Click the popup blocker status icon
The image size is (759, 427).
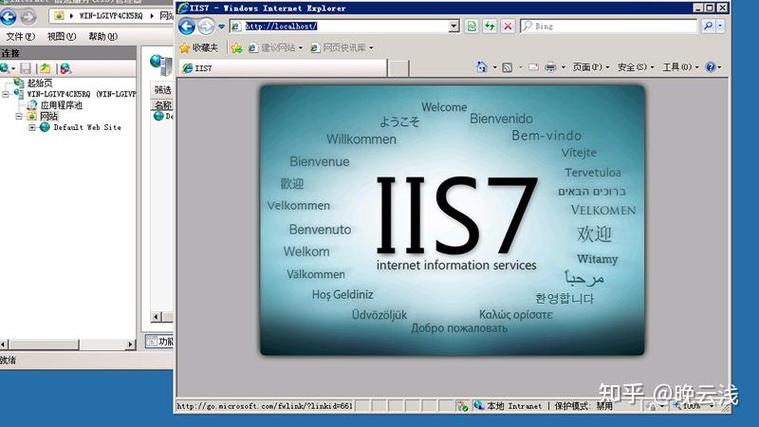coord(462,406)
